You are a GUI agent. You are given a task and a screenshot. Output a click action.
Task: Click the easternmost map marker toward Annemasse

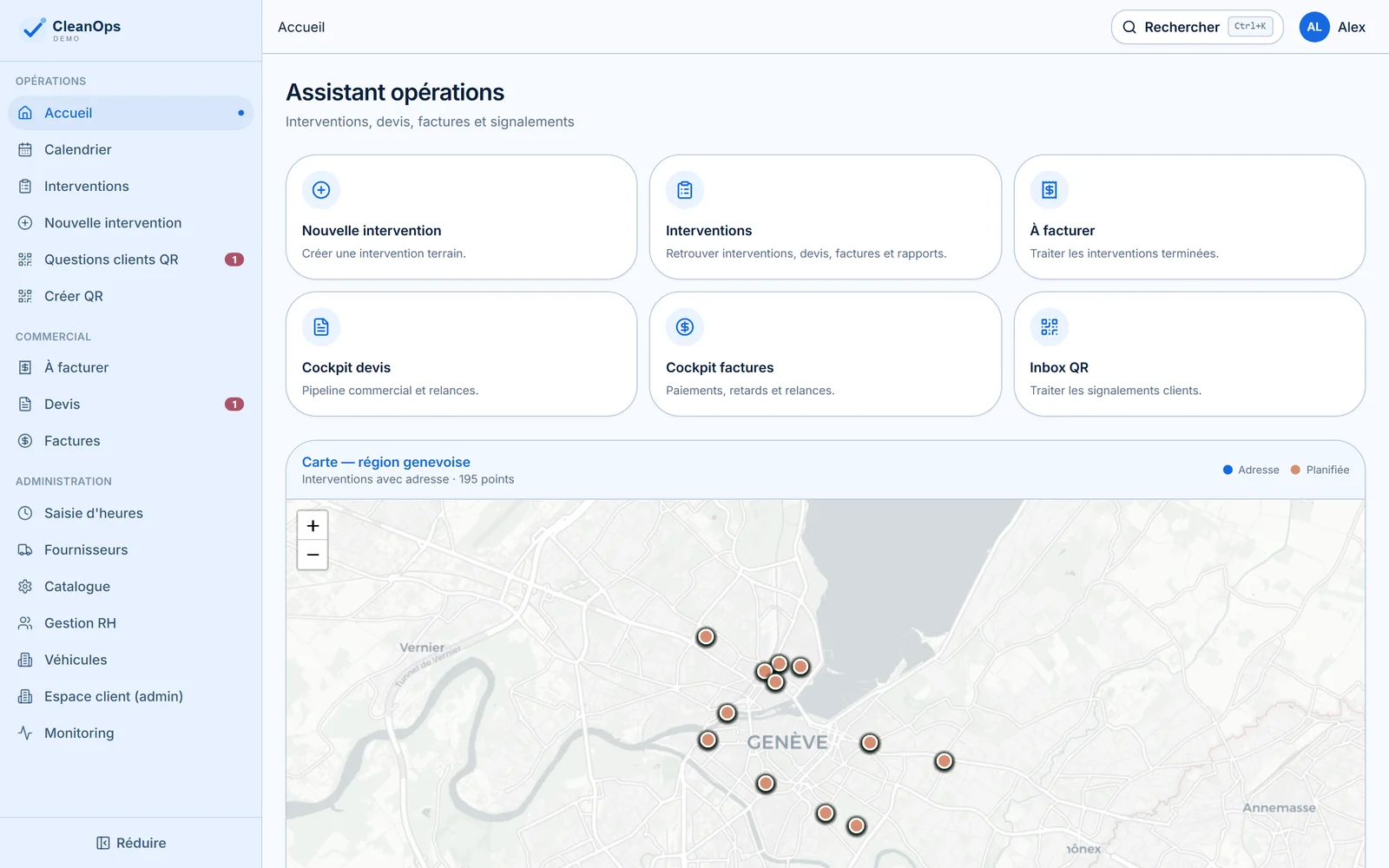coord(944,761)
